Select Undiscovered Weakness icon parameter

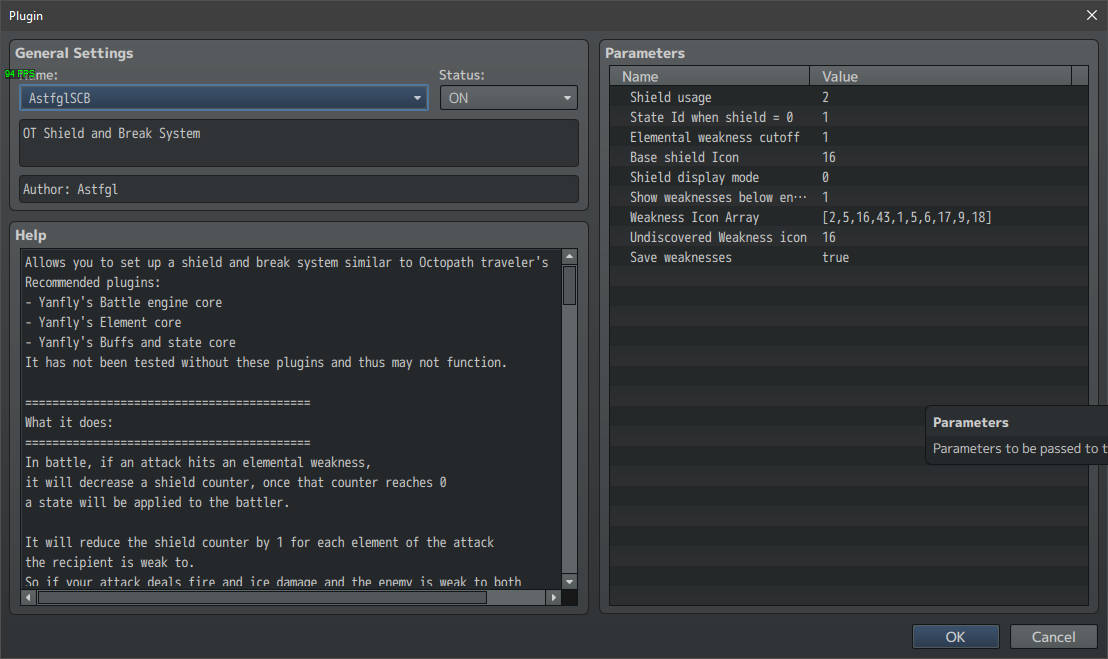[849, 237]
